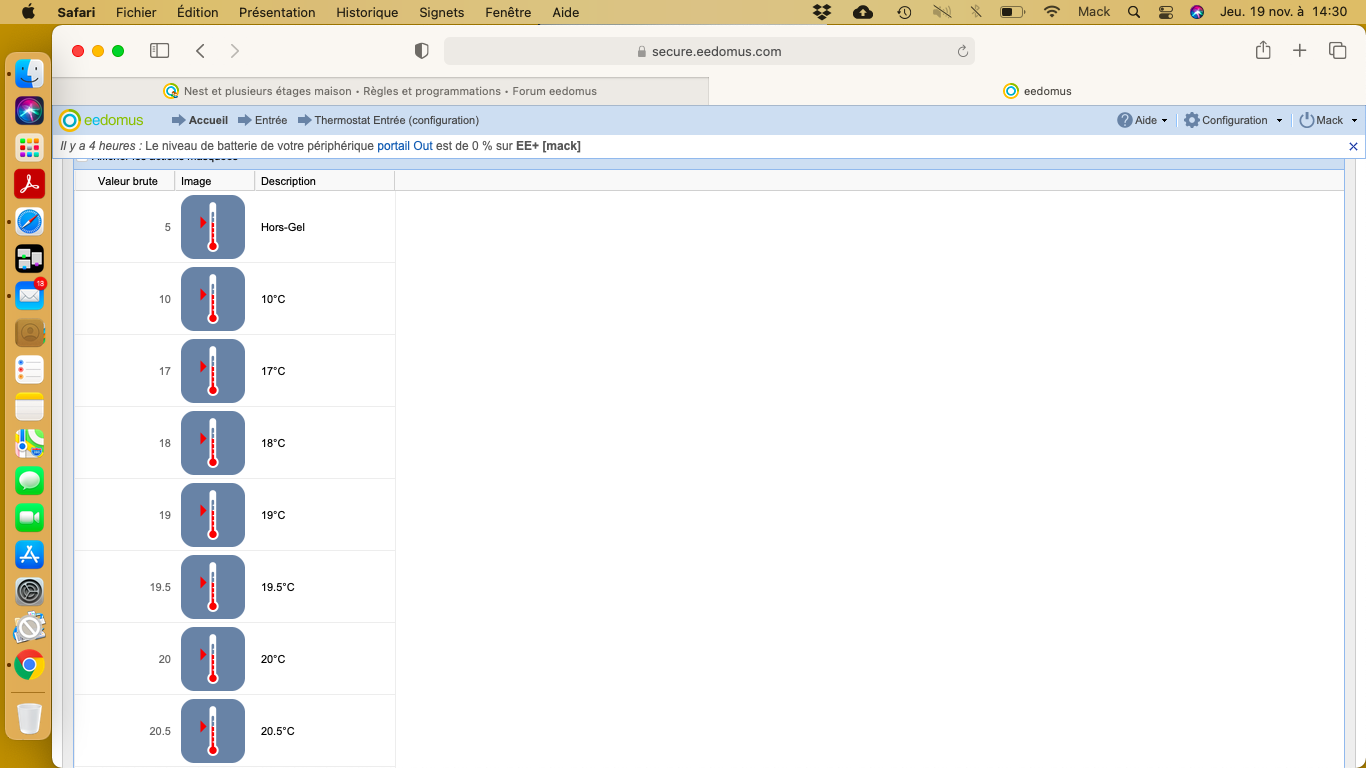Click the Description column header
Viewport: 1366px width, 768px height.
(x=325, y=181)
